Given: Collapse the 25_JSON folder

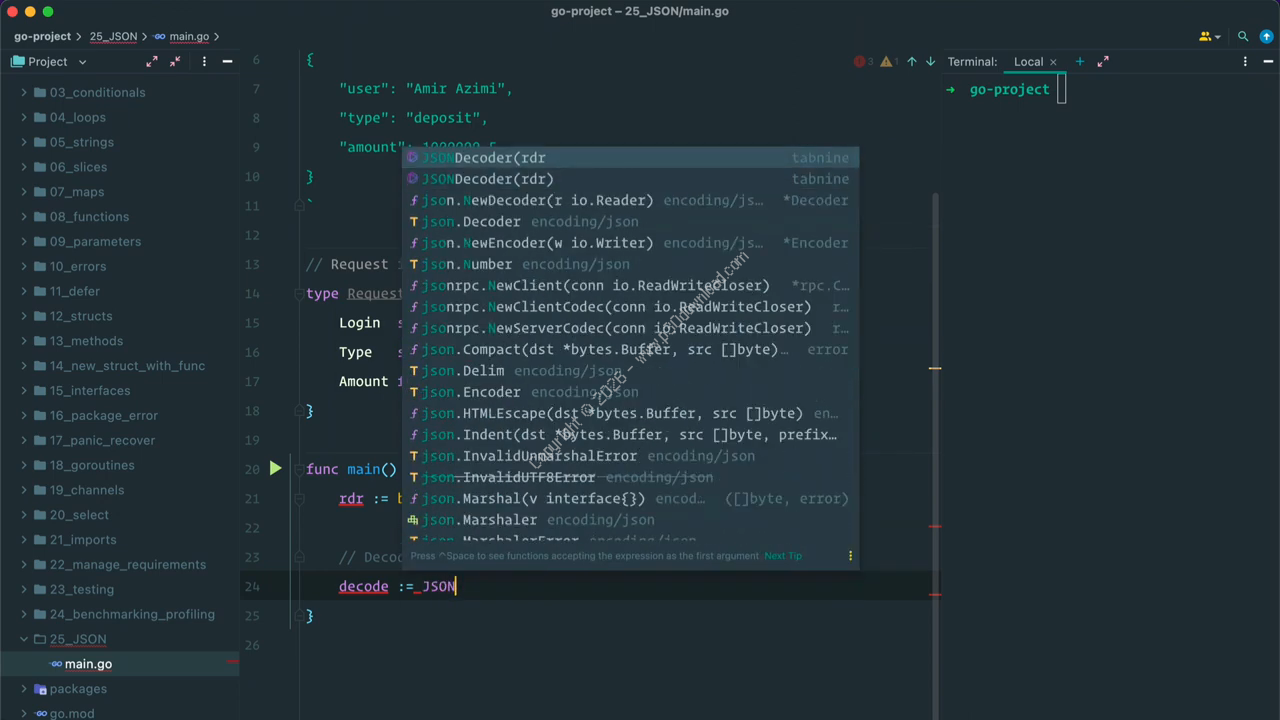Looking at the screenshot, I should click(24, 639).
